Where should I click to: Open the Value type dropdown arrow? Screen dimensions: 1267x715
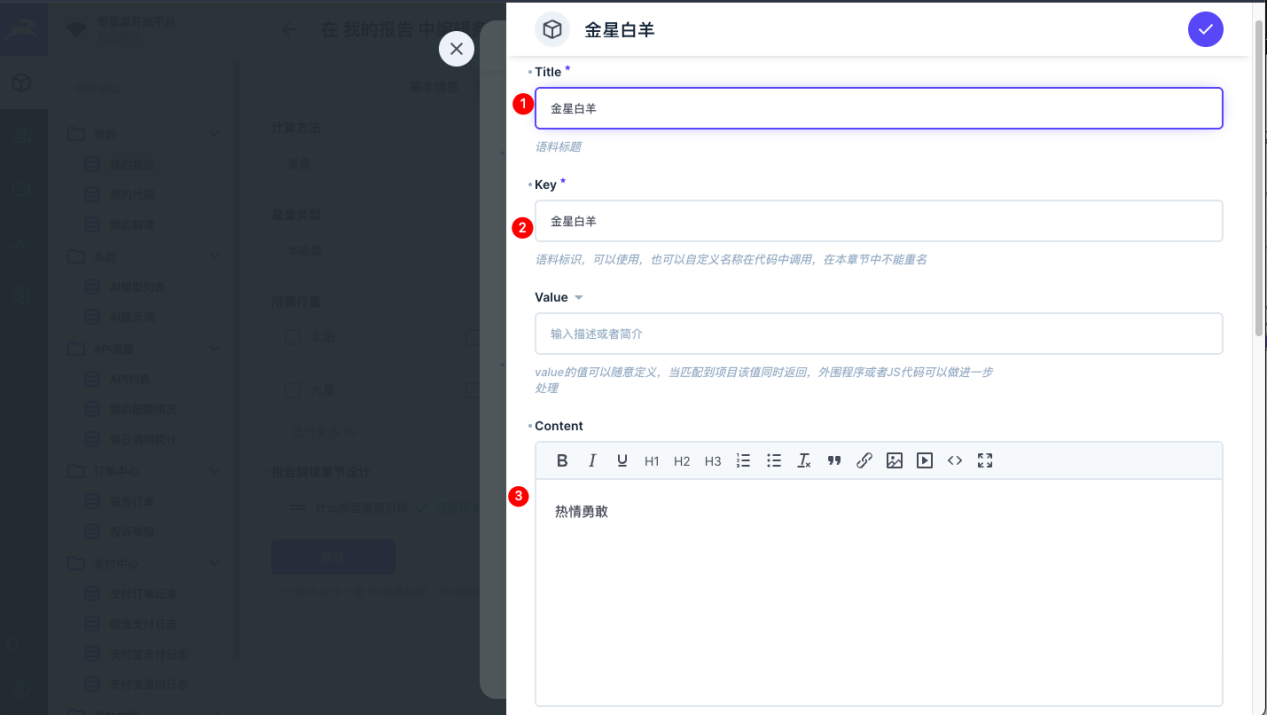pos(578,298)
